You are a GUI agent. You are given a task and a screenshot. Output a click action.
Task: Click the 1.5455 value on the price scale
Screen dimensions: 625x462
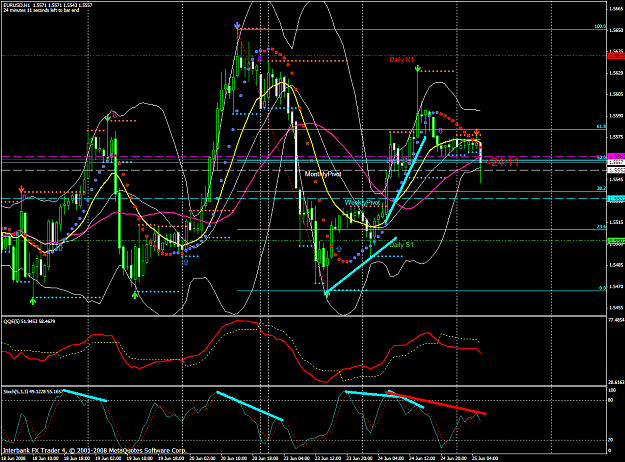pyautogui.click(x=617, y=308)
